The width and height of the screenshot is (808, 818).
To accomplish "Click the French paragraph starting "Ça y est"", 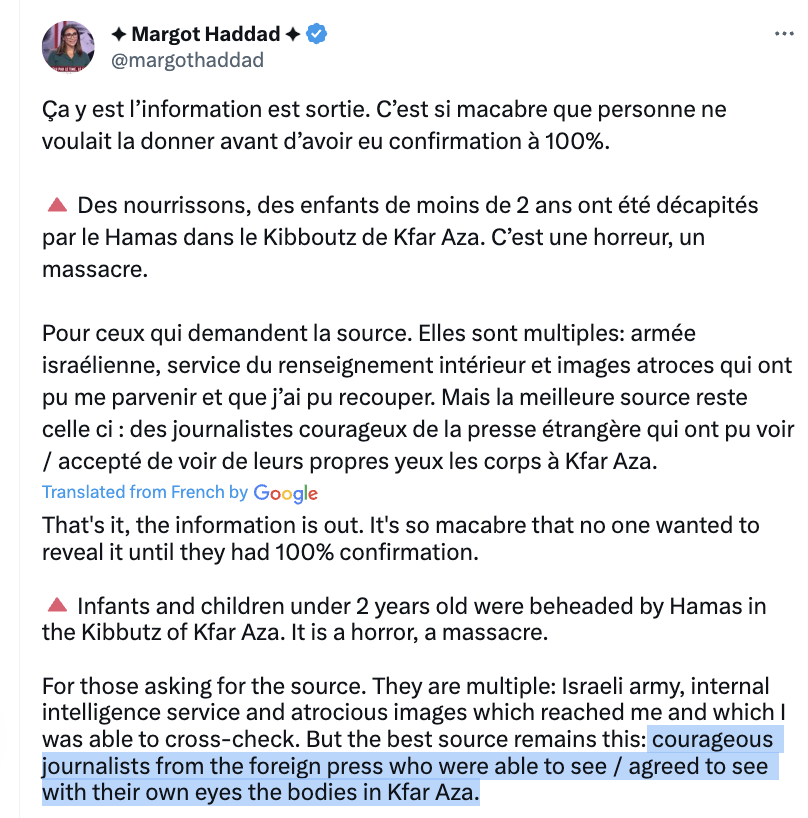I will point(384,124).
